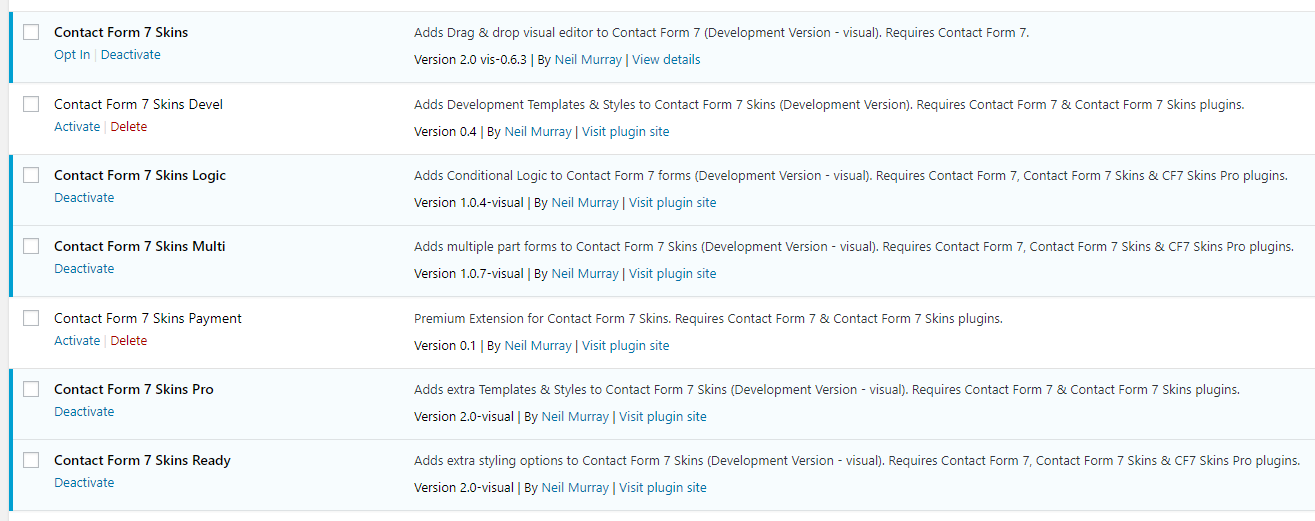This screenshot has width=1315, height=521.
Task: Delete the Contact Form 7 Skins Devel plugin
Action: click(x=128, y=127)
